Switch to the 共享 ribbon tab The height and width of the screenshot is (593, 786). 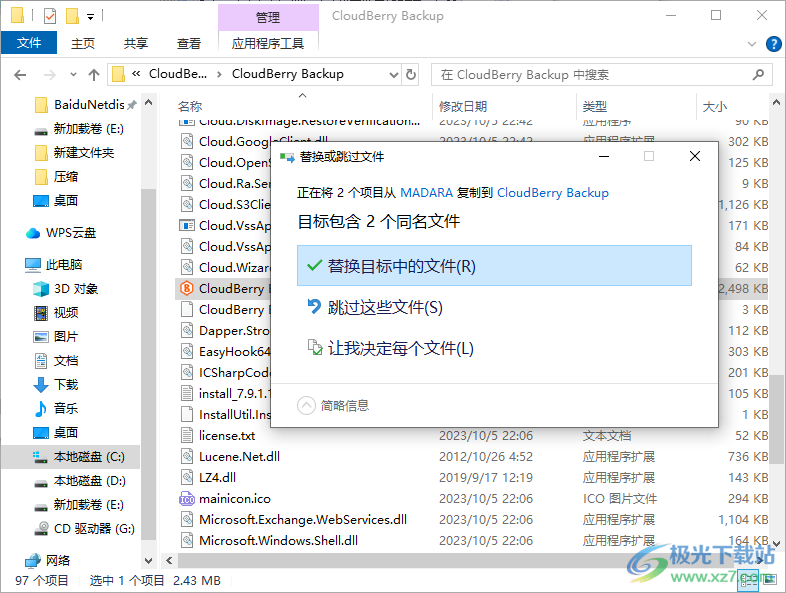coord(136,44)
